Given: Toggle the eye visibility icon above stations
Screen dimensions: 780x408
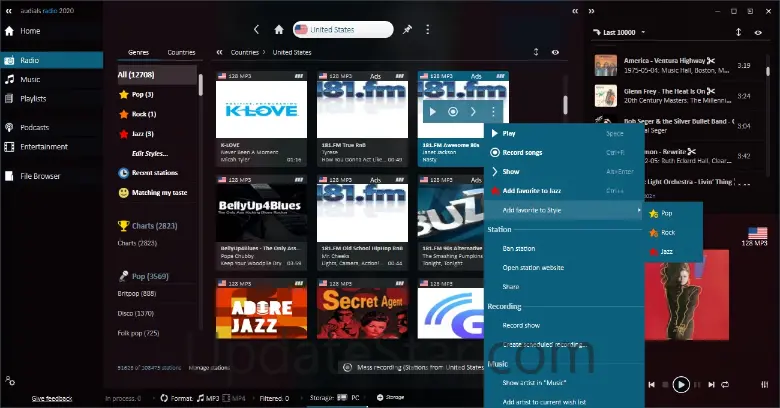Looking at the screenshot, I should point(555,52).
